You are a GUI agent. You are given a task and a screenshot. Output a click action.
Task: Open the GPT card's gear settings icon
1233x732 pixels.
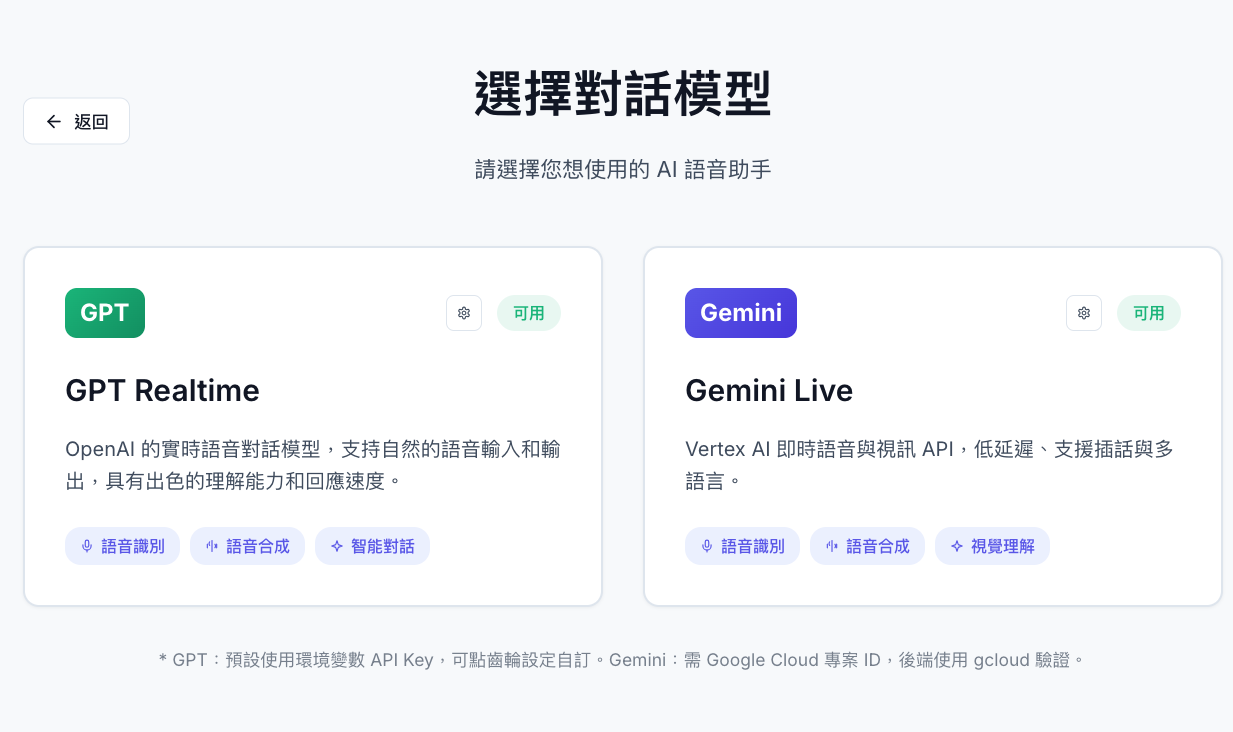tap(464, 313)
